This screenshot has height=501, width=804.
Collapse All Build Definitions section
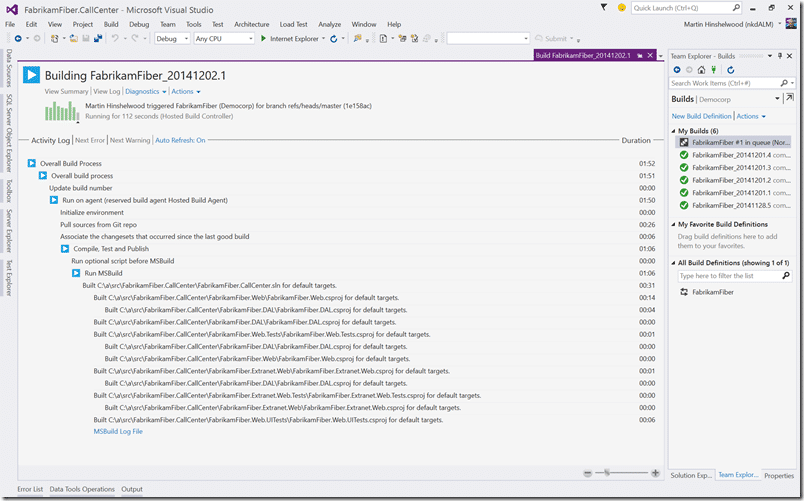click(x=673, y=263)
